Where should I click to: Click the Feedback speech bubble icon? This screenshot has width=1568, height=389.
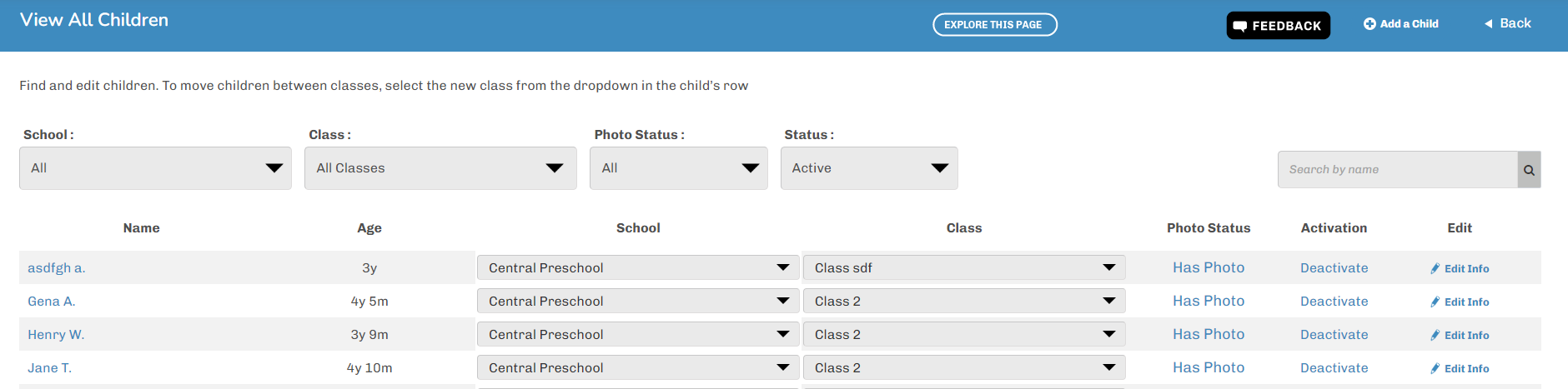(x=1240, y=26)
